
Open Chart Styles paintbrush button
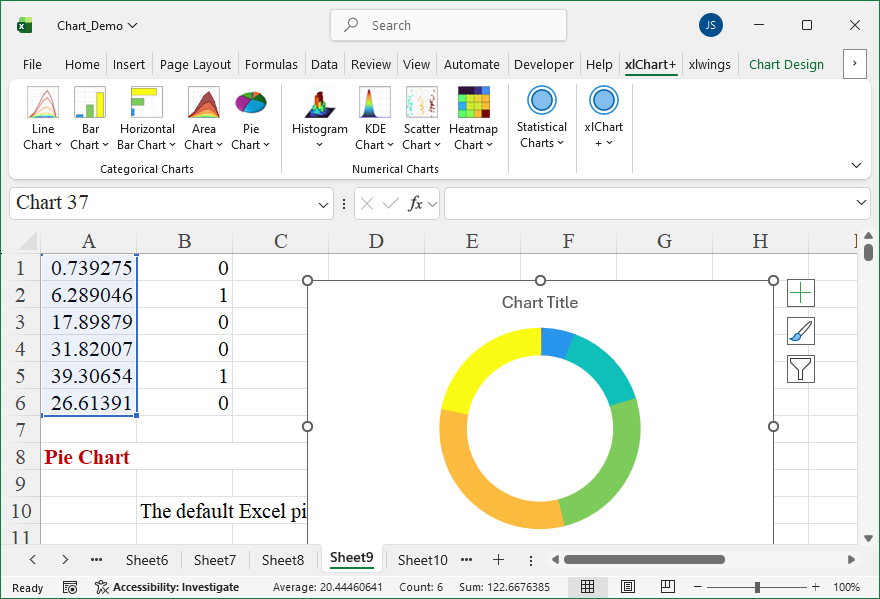point(801,331)
